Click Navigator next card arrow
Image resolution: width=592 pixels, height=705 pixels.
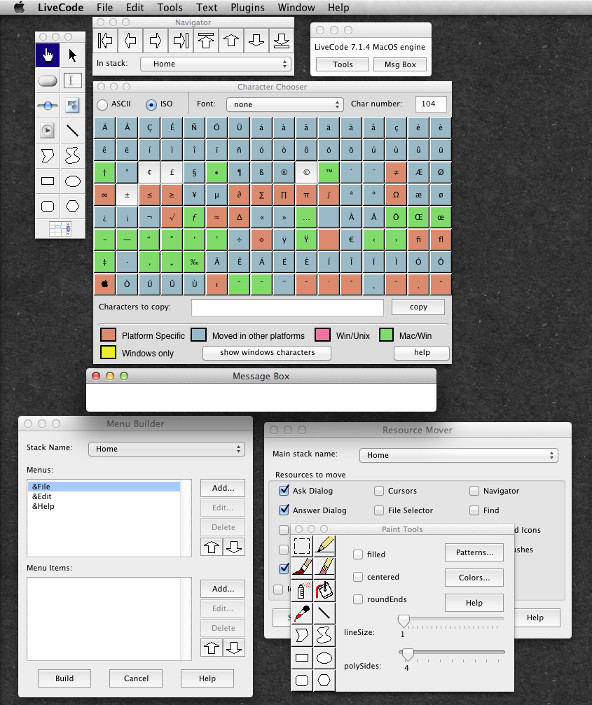[156, 40]
